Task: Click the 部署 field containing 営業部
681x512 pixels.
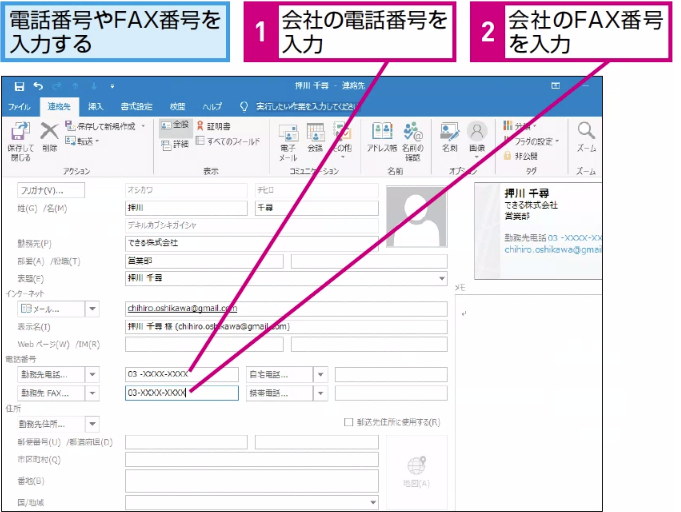Action: pyautogui.click(x=204, y=261)
